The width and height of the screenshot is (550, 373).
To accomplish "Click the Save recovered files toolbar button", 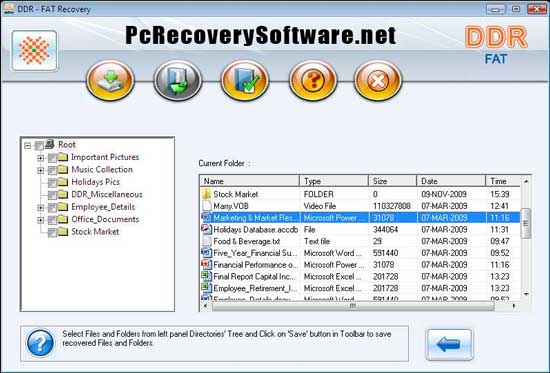I will coord(110,81).
